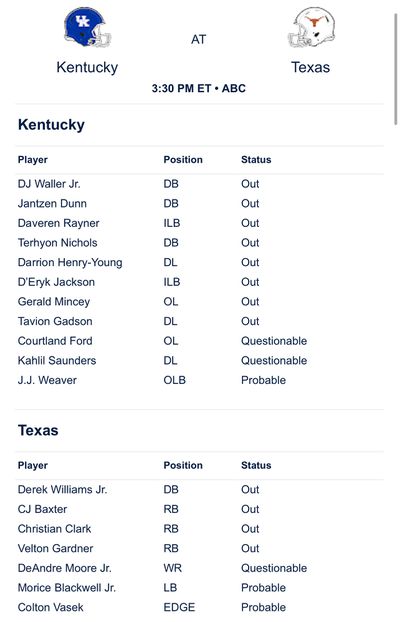The height and width of the screenshot is (622, 400).
Task: Click the Kentucky Wildcats helmet icon
Action: point(88,27)
